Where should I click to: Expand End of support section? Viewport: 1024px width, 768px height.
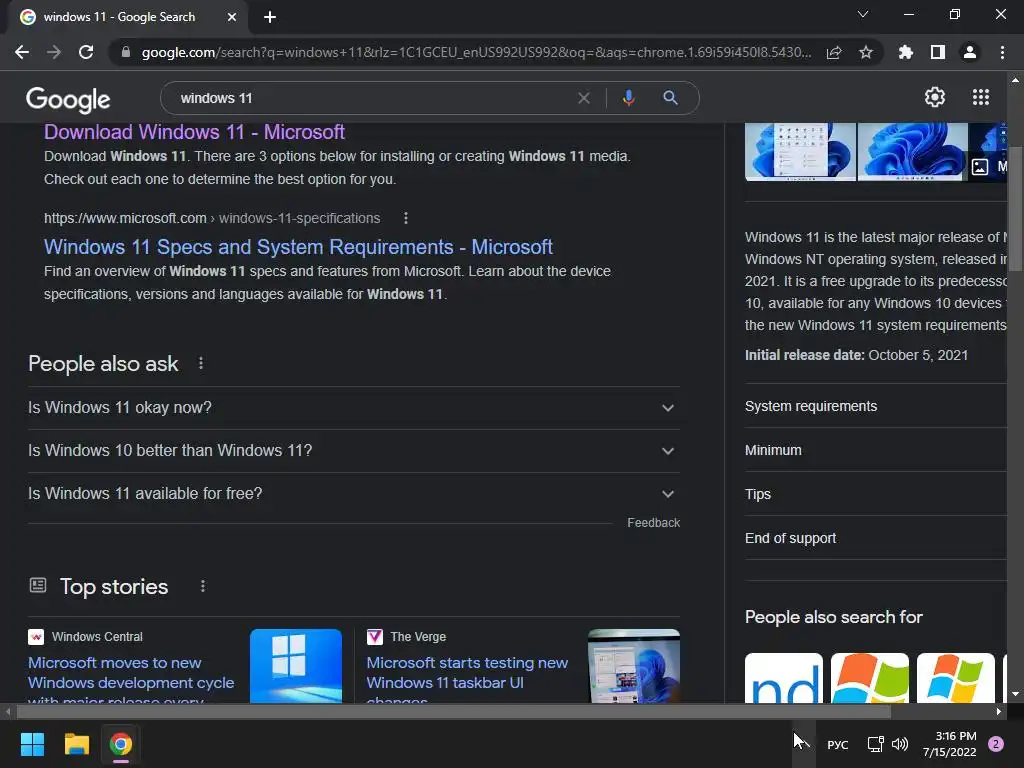(876, 538)
